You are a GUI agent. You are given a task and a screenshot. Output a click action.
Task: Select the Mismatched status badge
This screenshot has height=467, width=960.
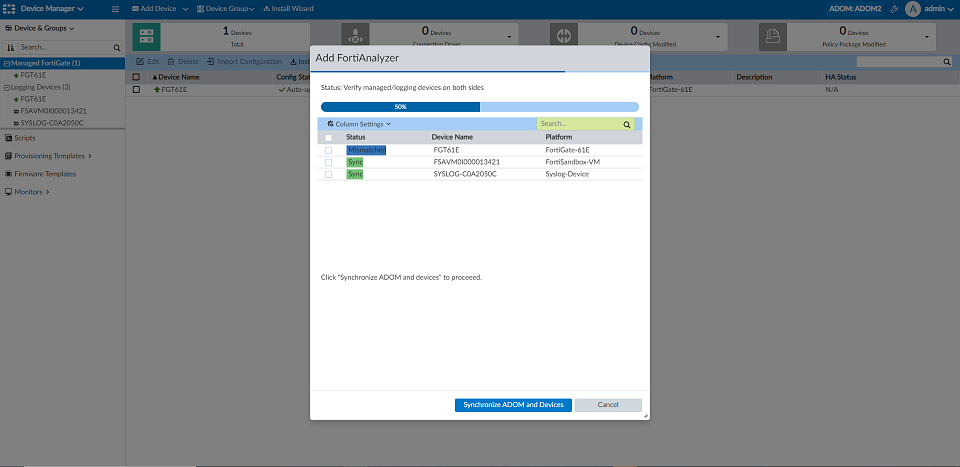(x=366, y=150)
